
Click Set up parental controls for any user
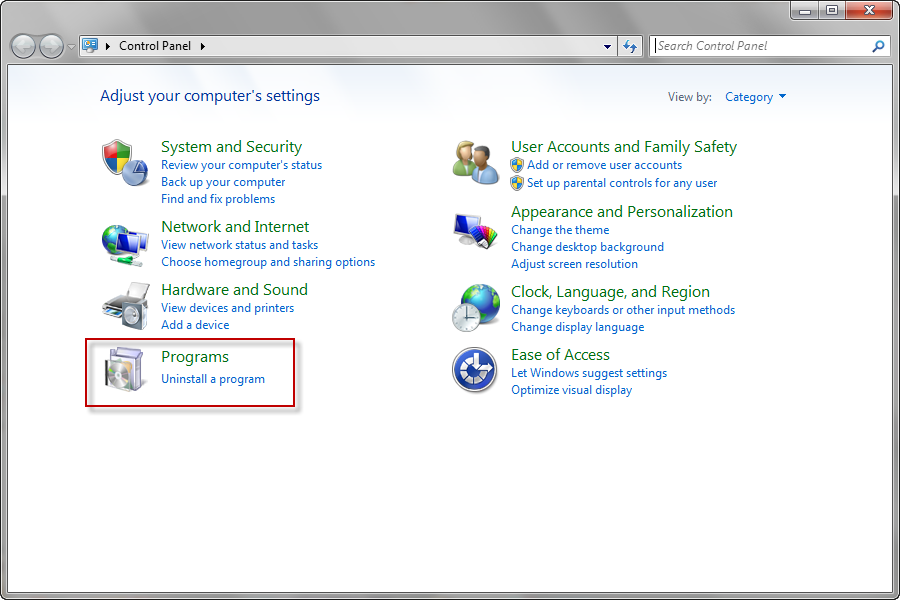tap(622, 183)
